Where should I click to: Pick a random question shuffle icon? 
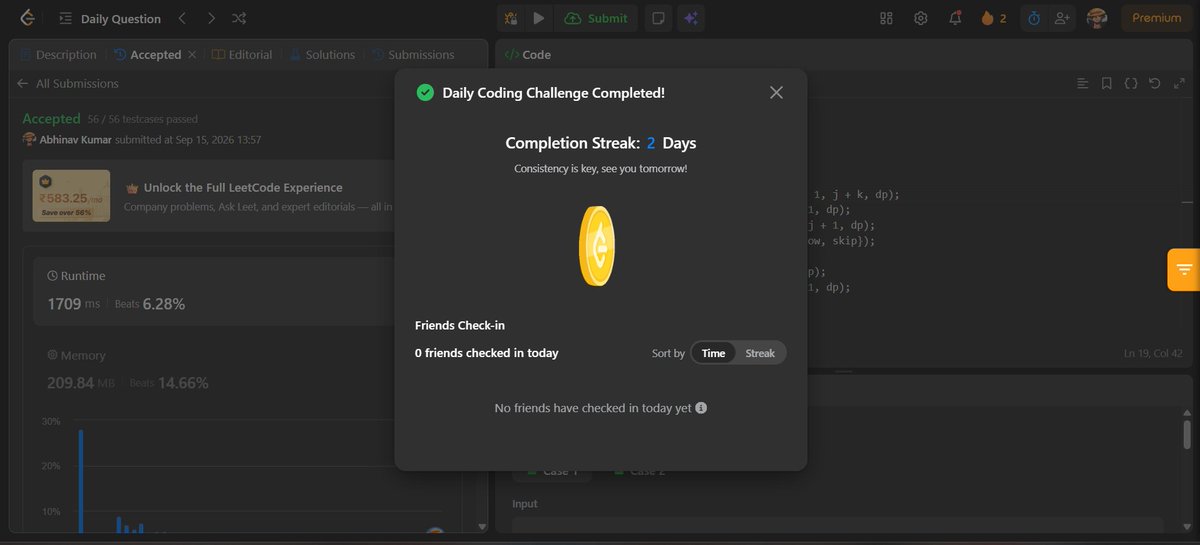click(x=239, y=18)
